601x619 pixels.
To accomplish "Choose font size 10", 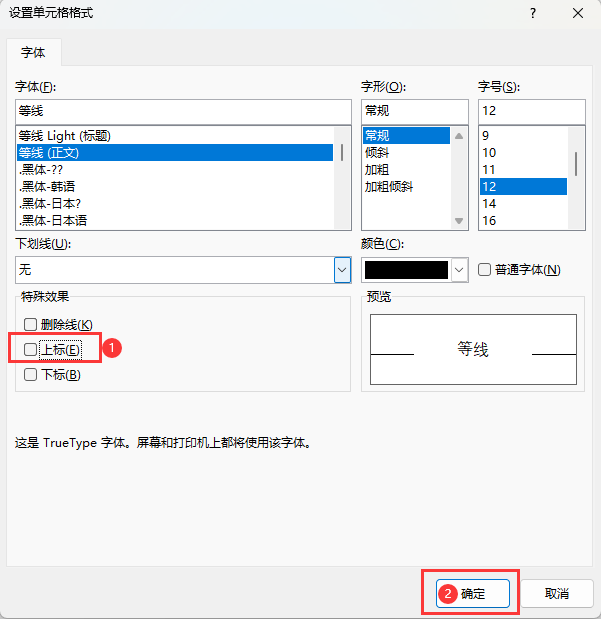I will [523, 153].
